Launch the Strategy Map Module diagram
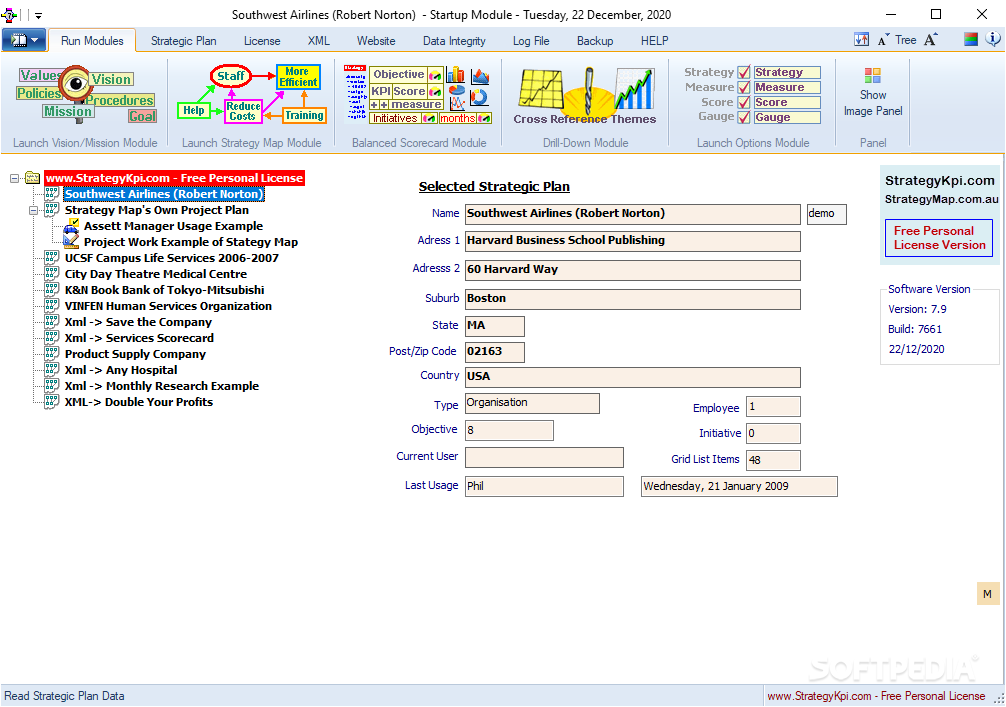 click(252, 95)
